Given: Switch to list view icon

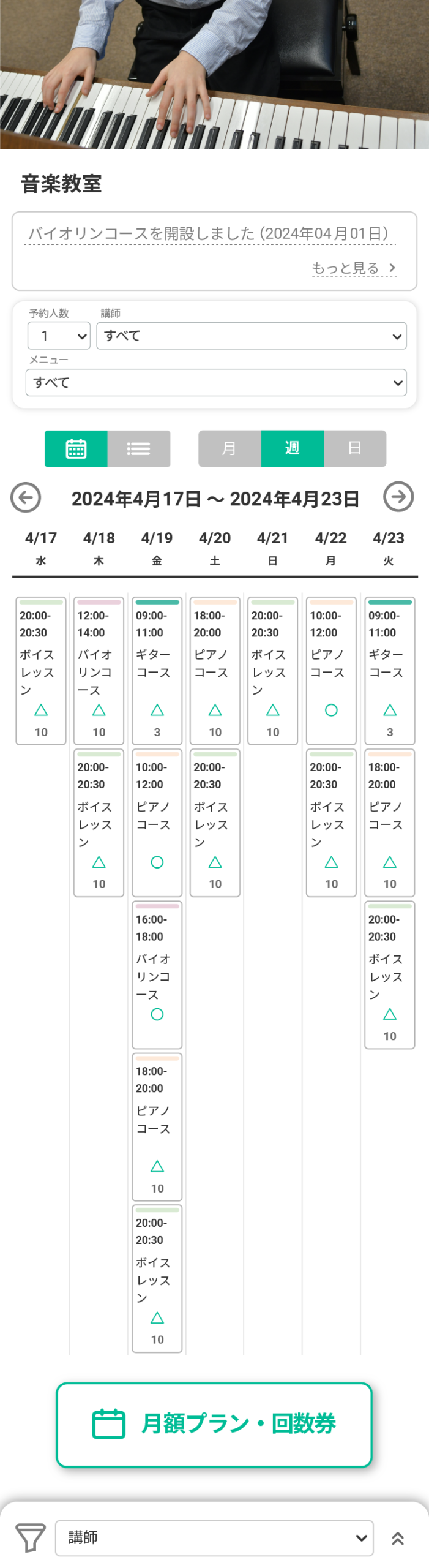Looking at the screenshot, I should tap(139, 448).
